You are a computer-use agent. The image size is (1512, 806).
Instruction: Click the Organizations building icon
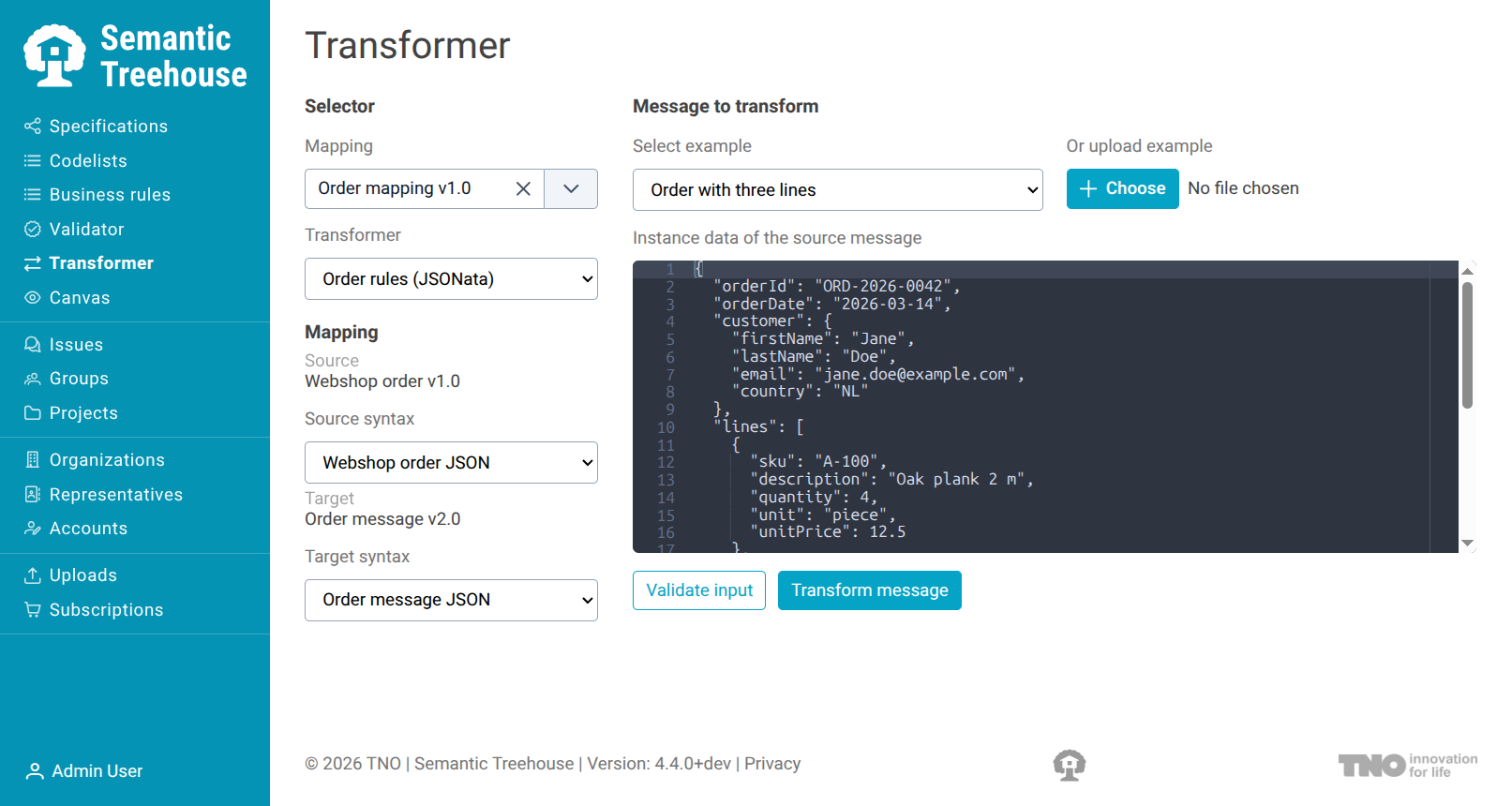coord(33,460)
